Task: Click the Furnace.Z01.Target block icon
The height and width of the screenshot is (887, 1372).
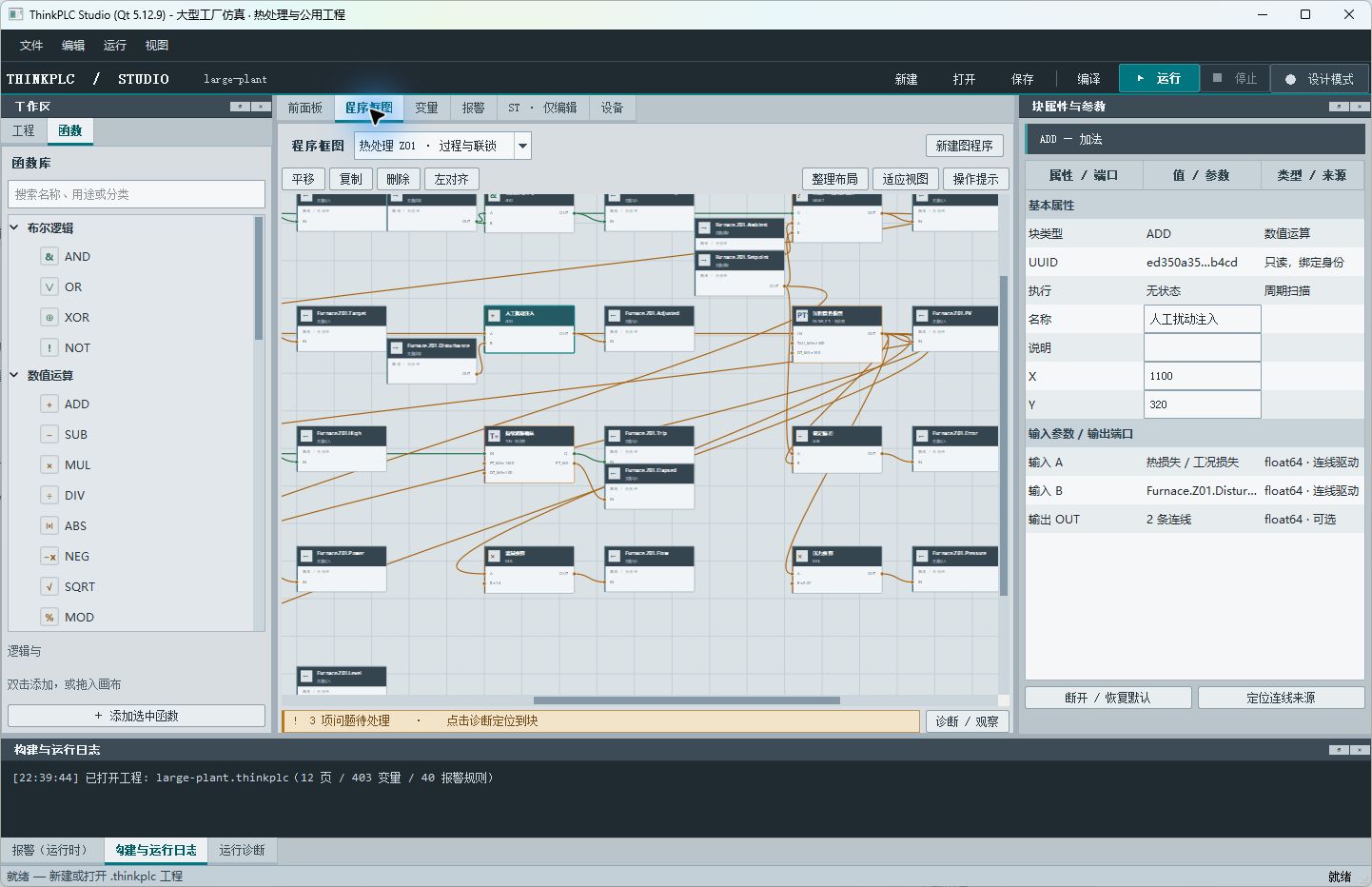Action: tap(305, 314)
